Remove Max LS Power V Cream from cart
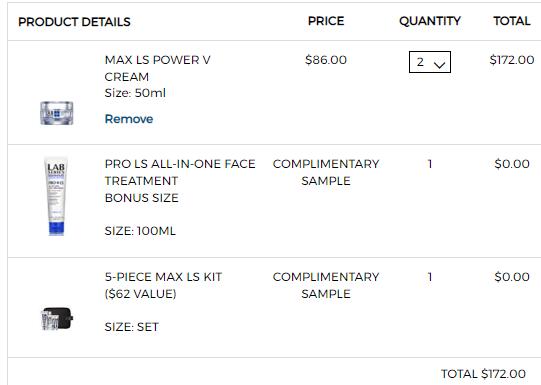 coord(129,119)
